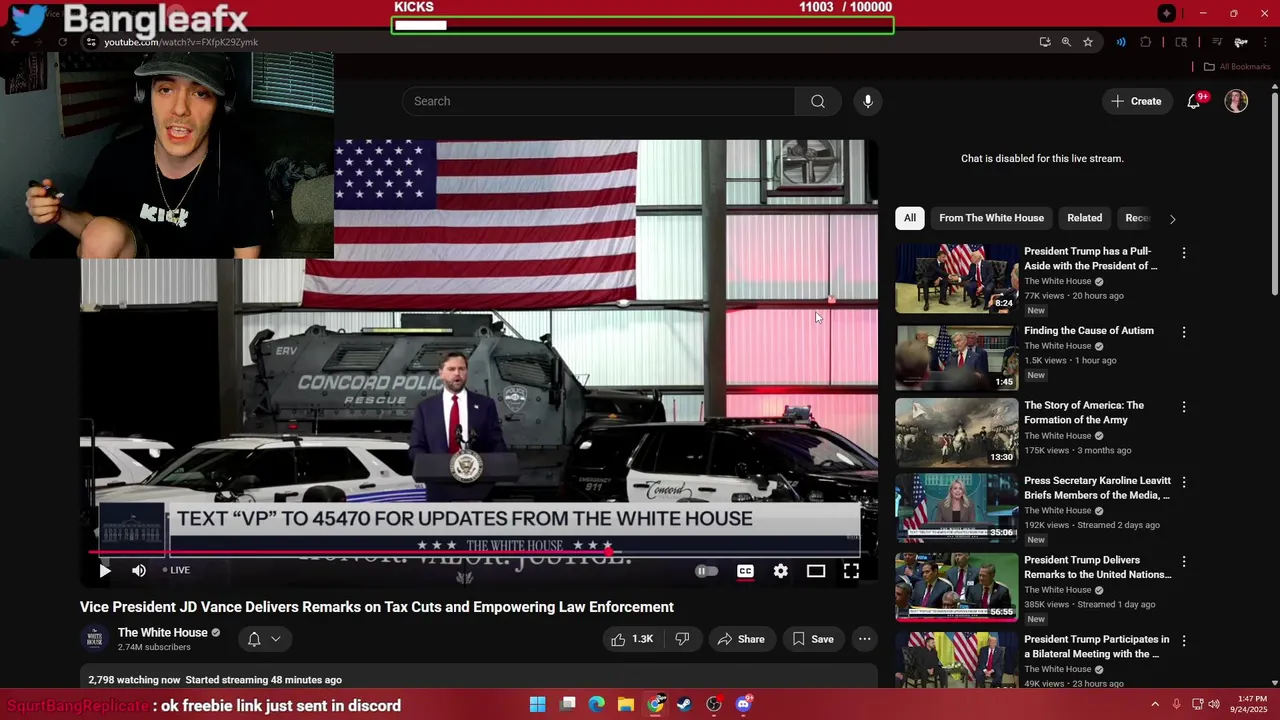The height and width of the screenshot is (720, 1280).
Task: Open the Windows Start menu
Action: (538, 704)
